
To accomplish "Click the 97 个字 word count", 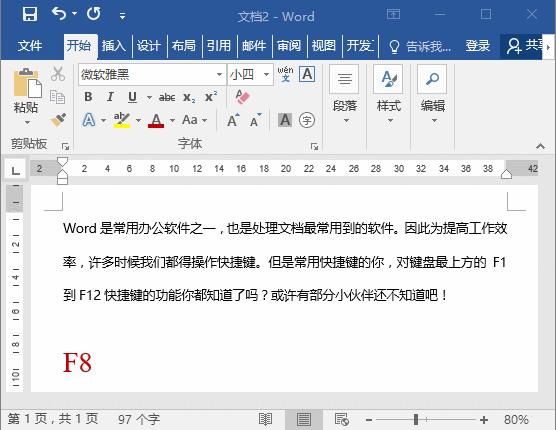I will pos(139,420).
